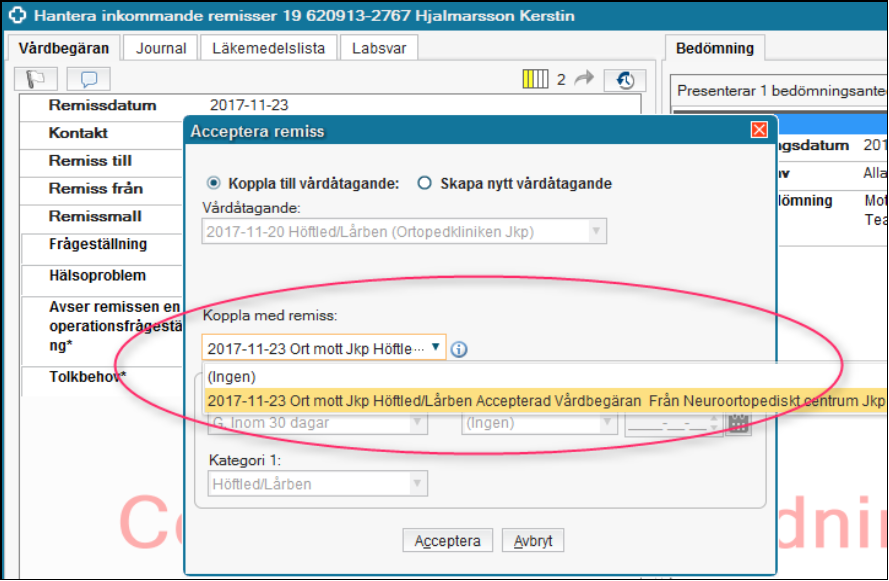889x581 pixels.
Task: Click the grey forward arrow icon
Action: 584,79
